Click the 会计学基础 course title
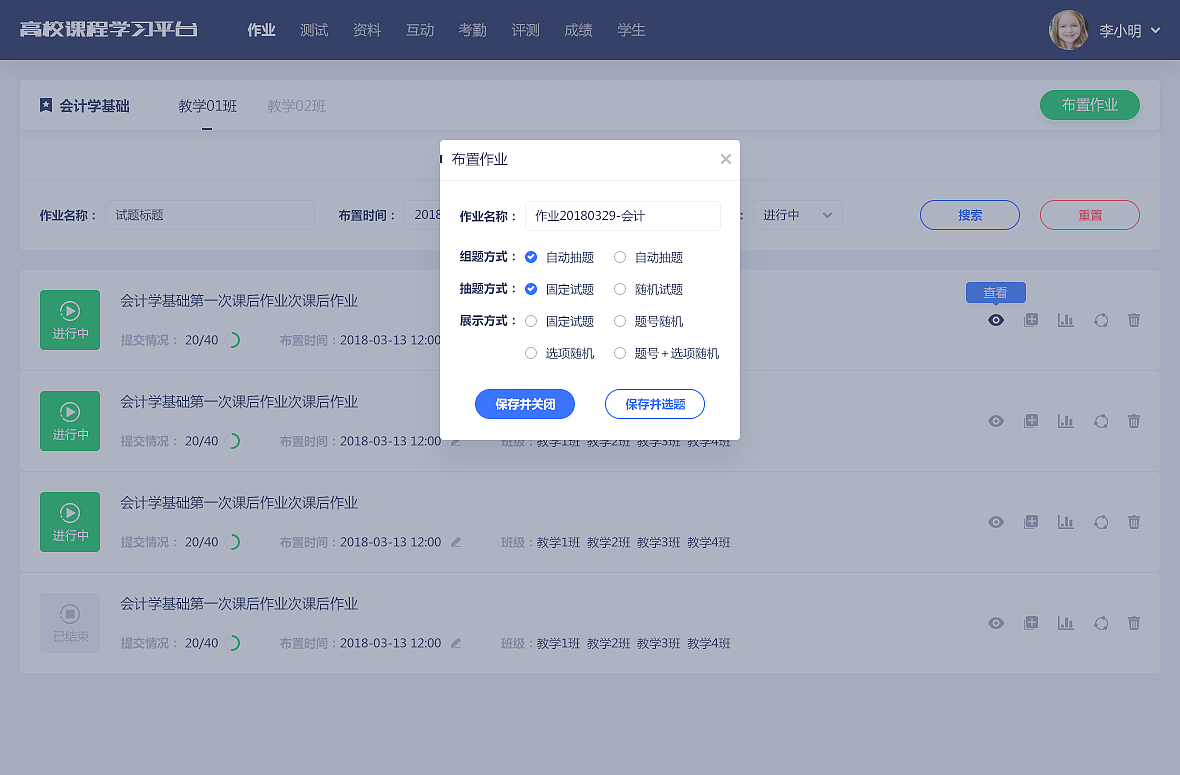The height and width of the screenshot is (775, 1180). click(94, 106)
